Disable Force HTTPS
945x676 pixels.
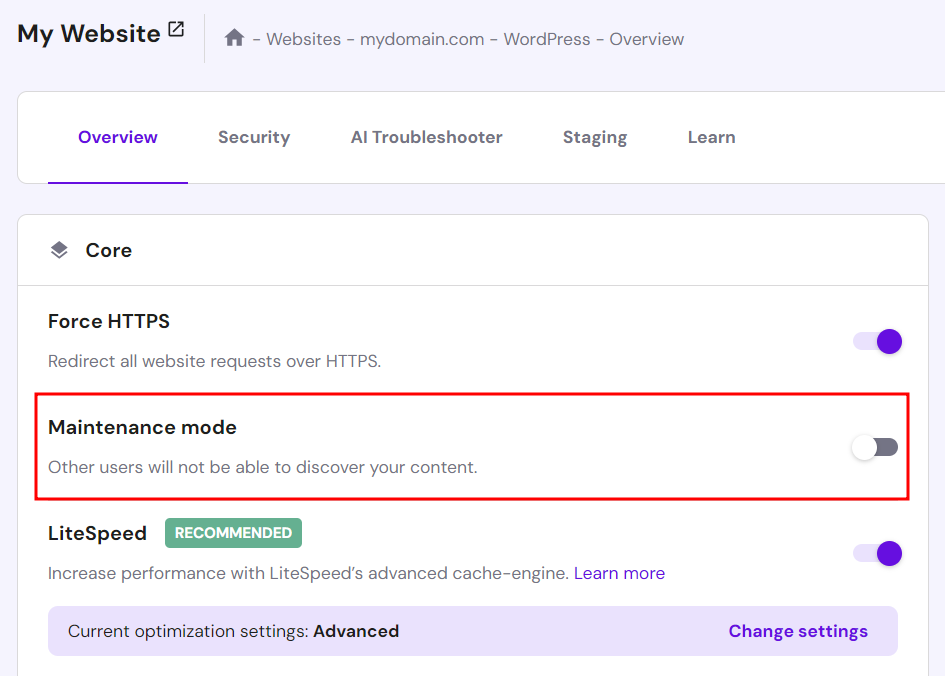click(876, 341)
